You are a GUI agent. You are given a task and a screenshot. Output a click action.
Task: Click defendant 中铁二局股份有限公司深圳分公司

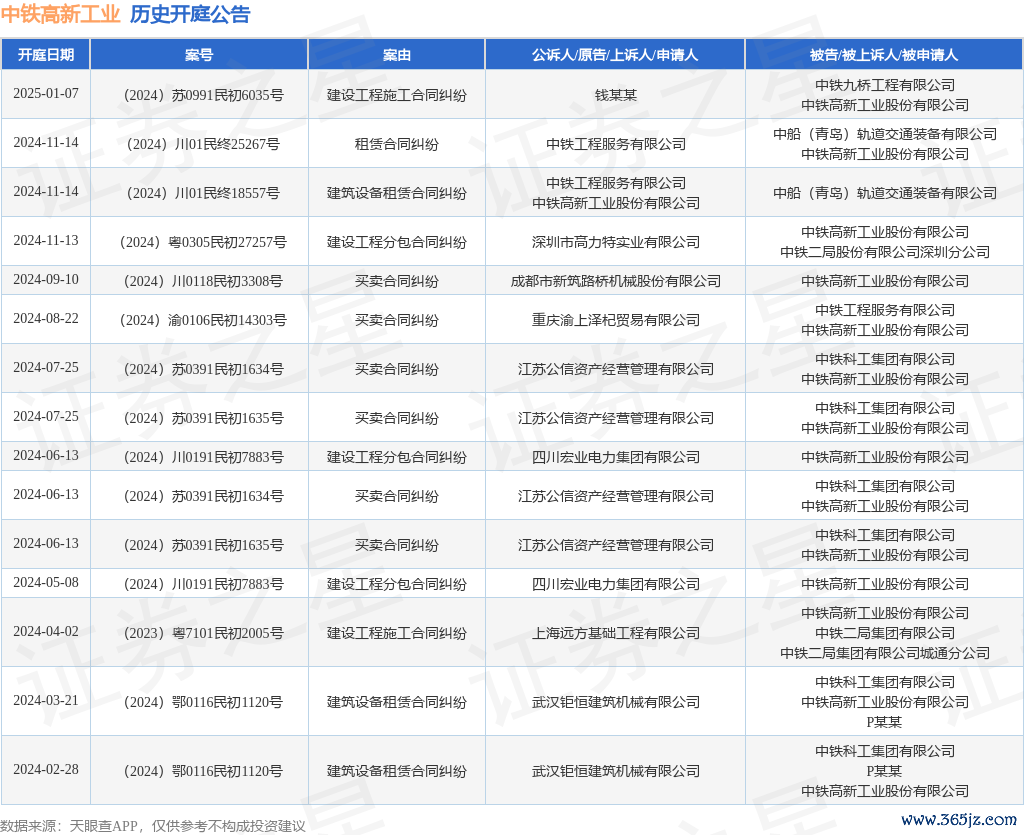coord(885,252)
